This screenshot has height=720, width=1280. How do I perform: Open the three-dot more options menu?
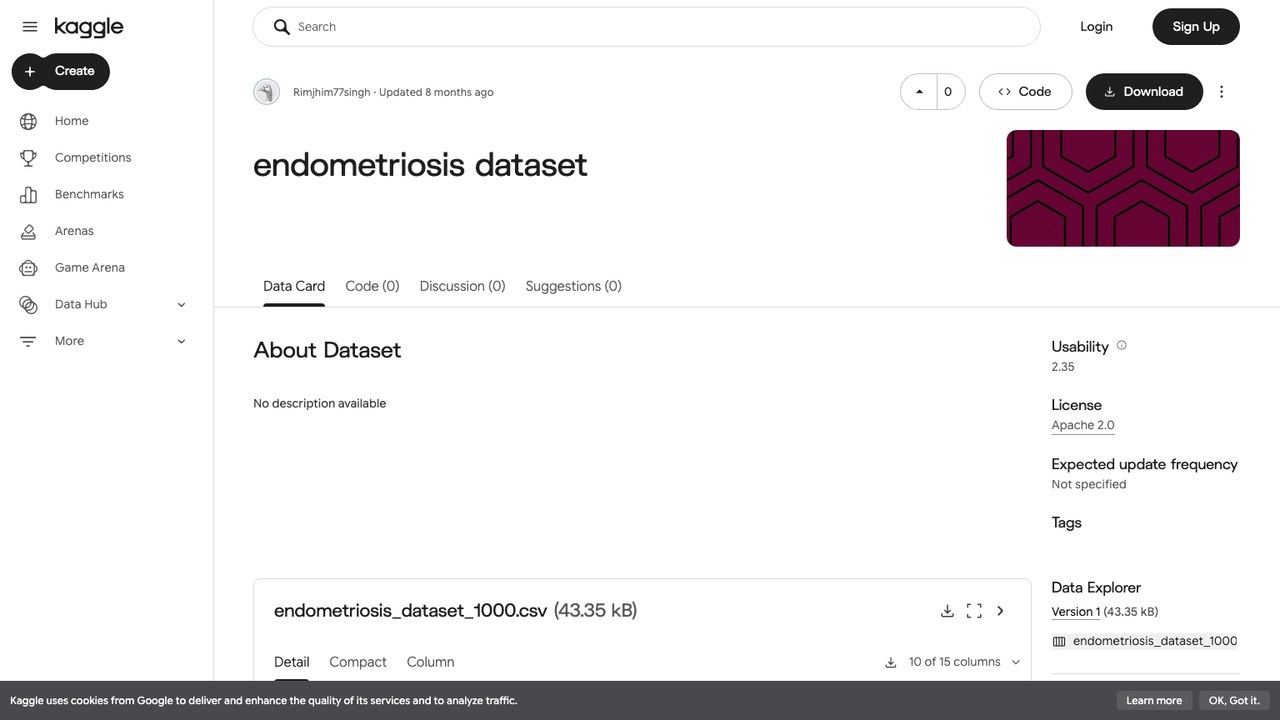1221,92
